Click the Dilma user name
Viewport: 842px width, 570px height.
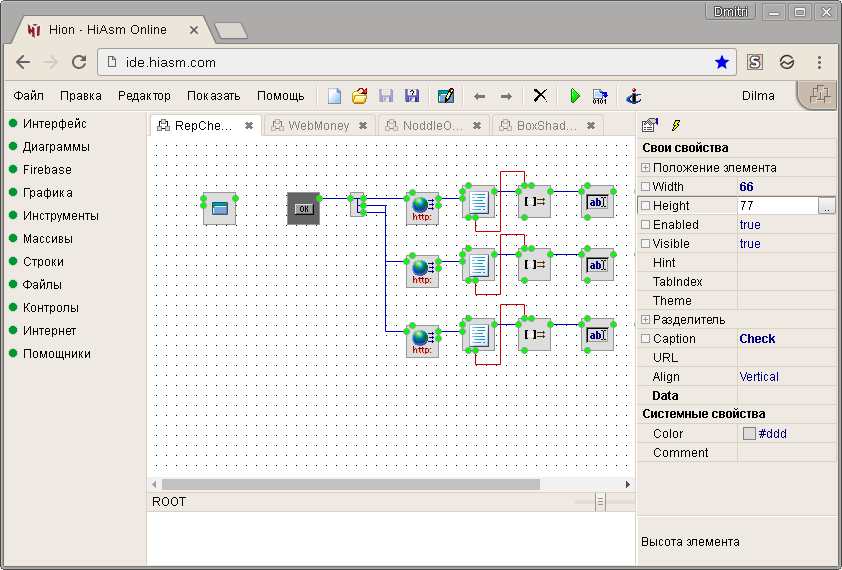(759, 96)
